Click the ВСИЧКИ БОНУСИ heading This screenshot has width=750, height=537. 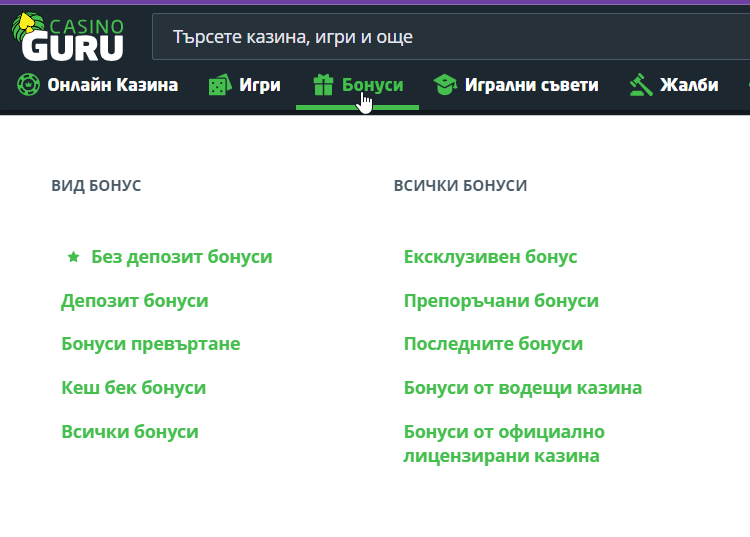pos(461,186)
